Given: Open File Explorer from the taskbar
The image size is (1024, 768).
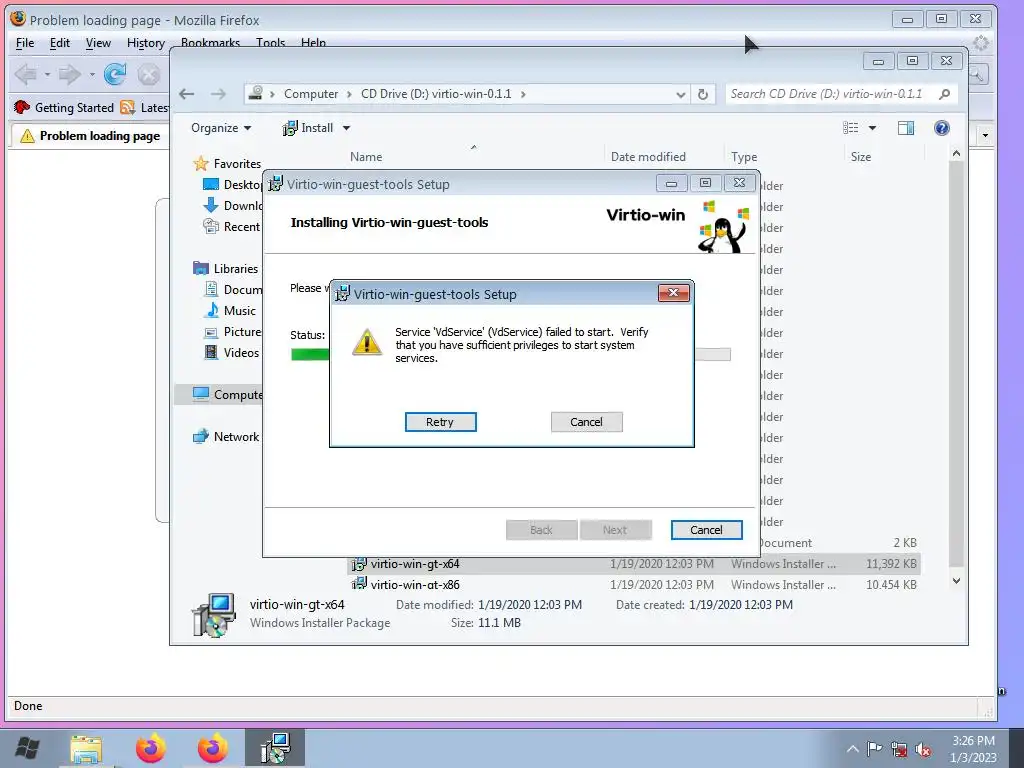Looking at the screenshot, I should (86, 748).
